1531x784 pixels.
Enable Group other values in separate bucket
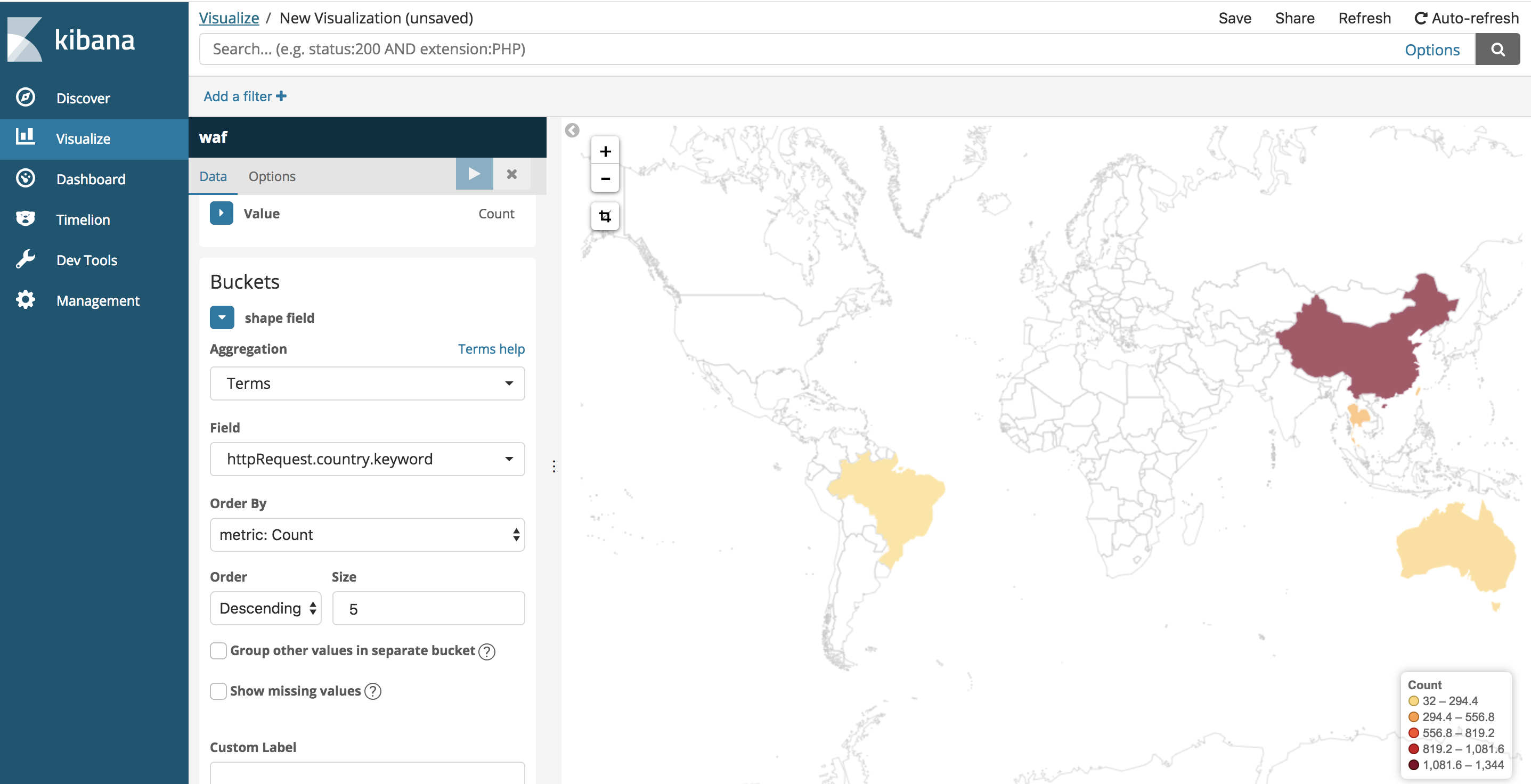(x=218, y=651)
